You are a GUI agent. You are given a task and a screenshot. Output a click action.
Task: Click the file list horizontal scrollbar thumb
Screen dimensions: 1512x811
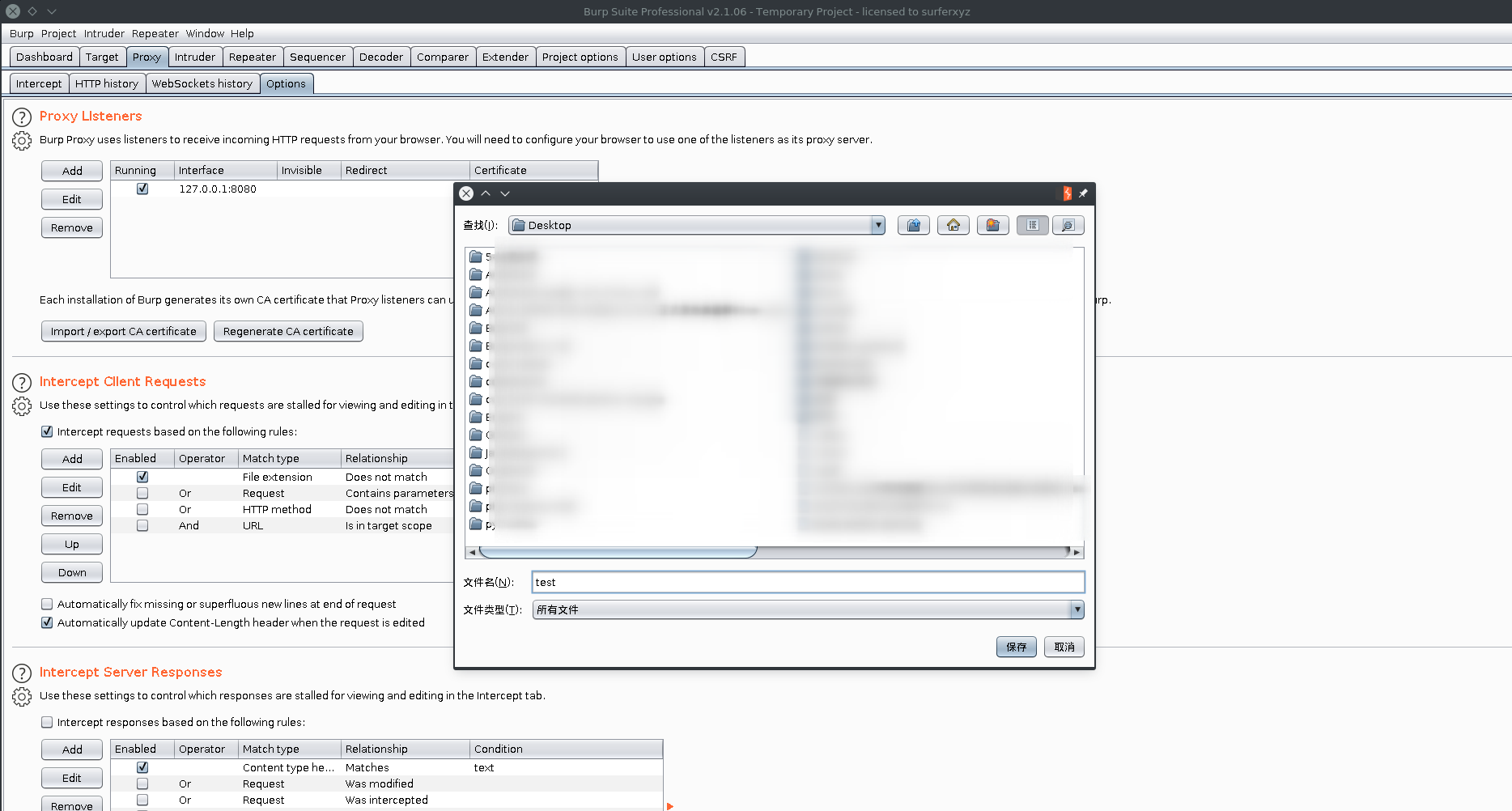coord(618,552)
